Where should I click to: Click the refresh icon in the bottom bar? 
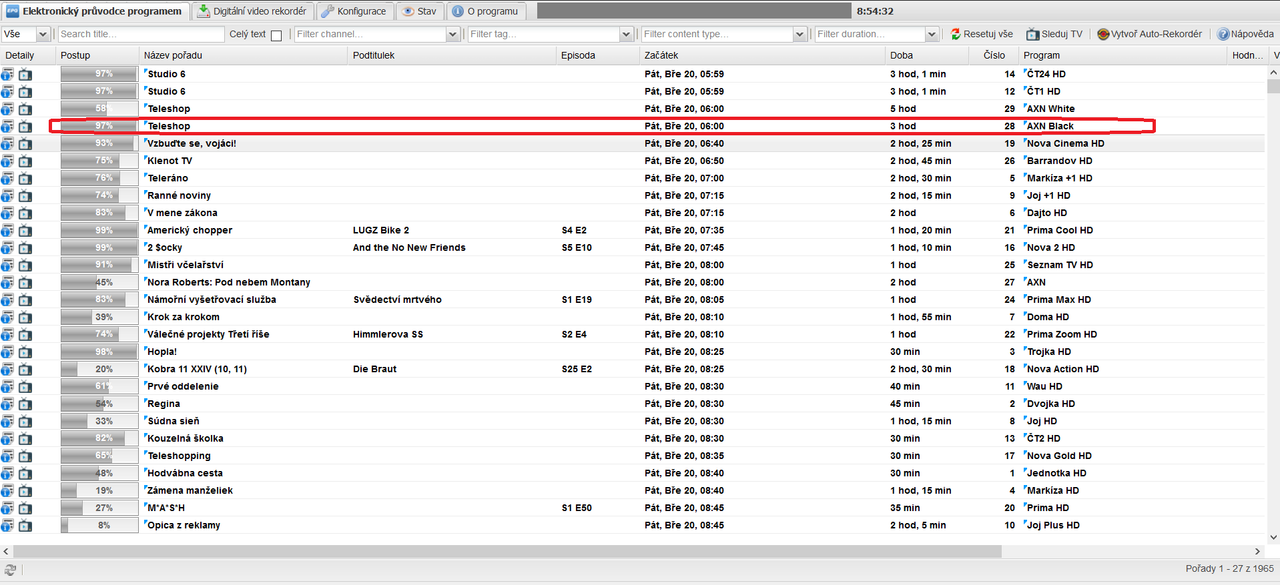point(10,569)
